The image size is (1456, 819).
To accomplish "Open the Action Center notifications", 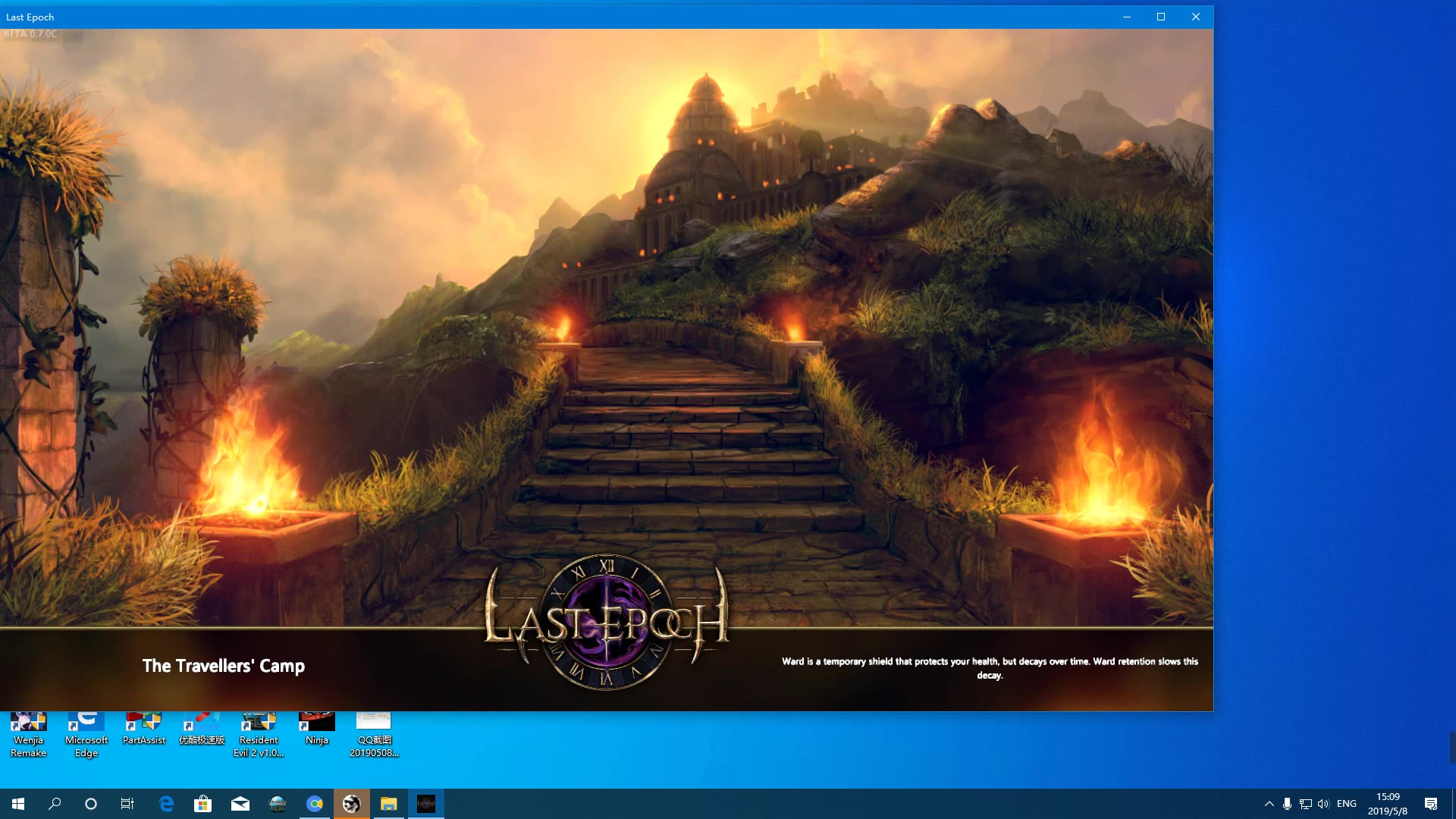I will [x=1431, y=804].
